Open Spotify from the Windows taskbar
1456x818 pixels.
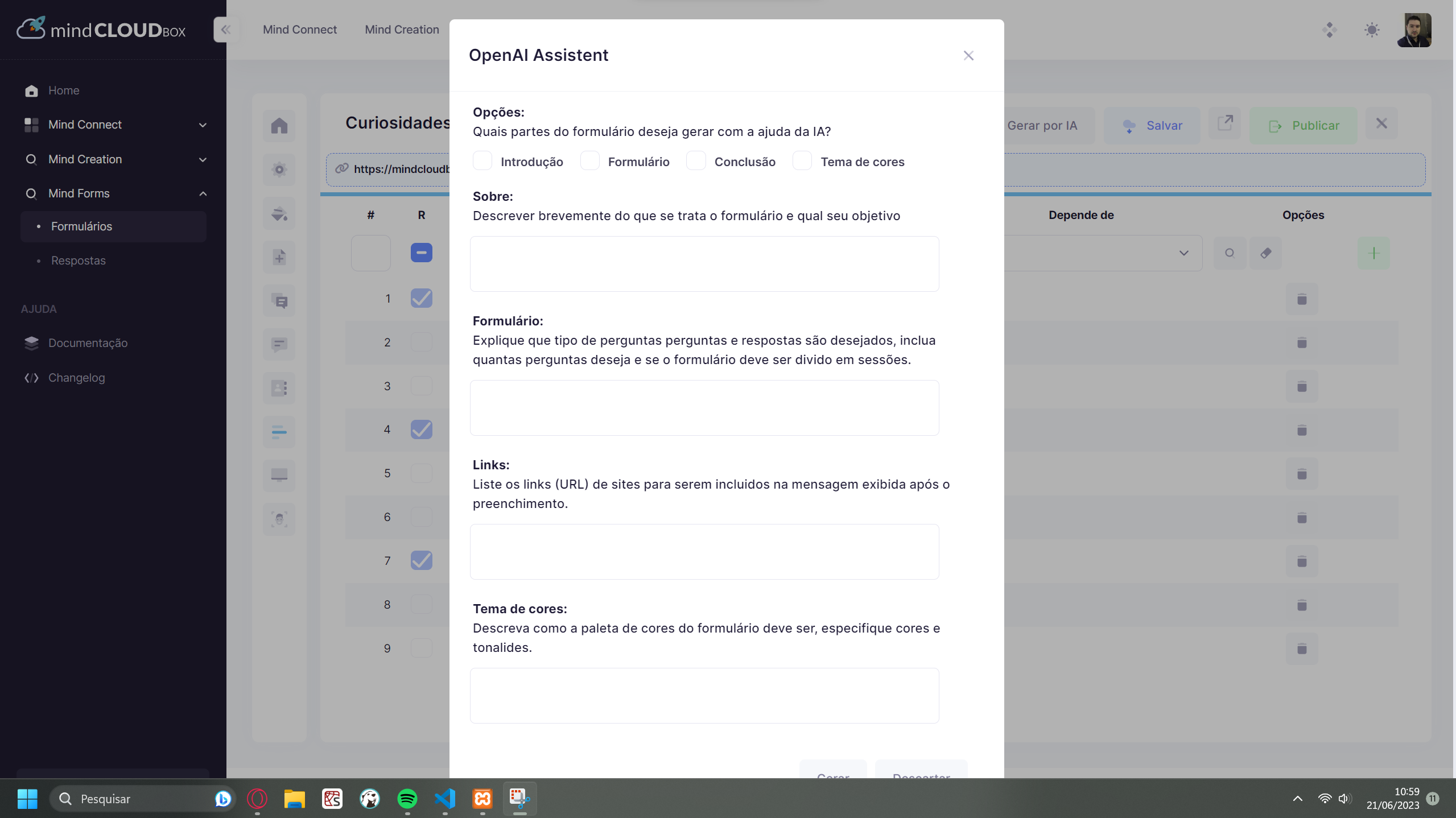point(407,799)
